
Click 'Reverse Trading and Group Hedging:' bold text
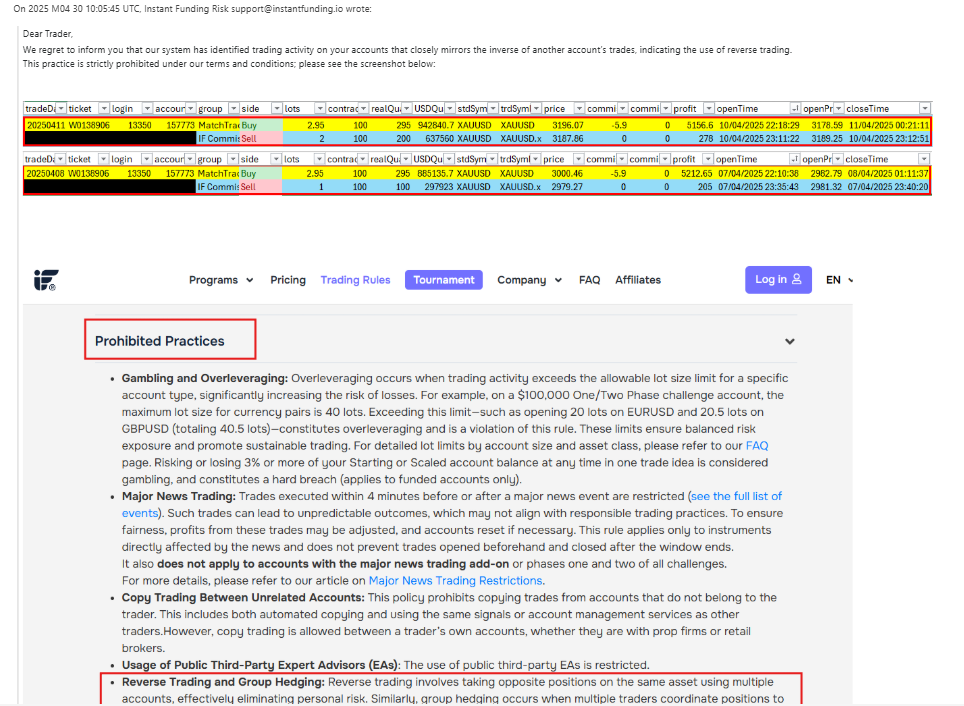click(223, 682)
